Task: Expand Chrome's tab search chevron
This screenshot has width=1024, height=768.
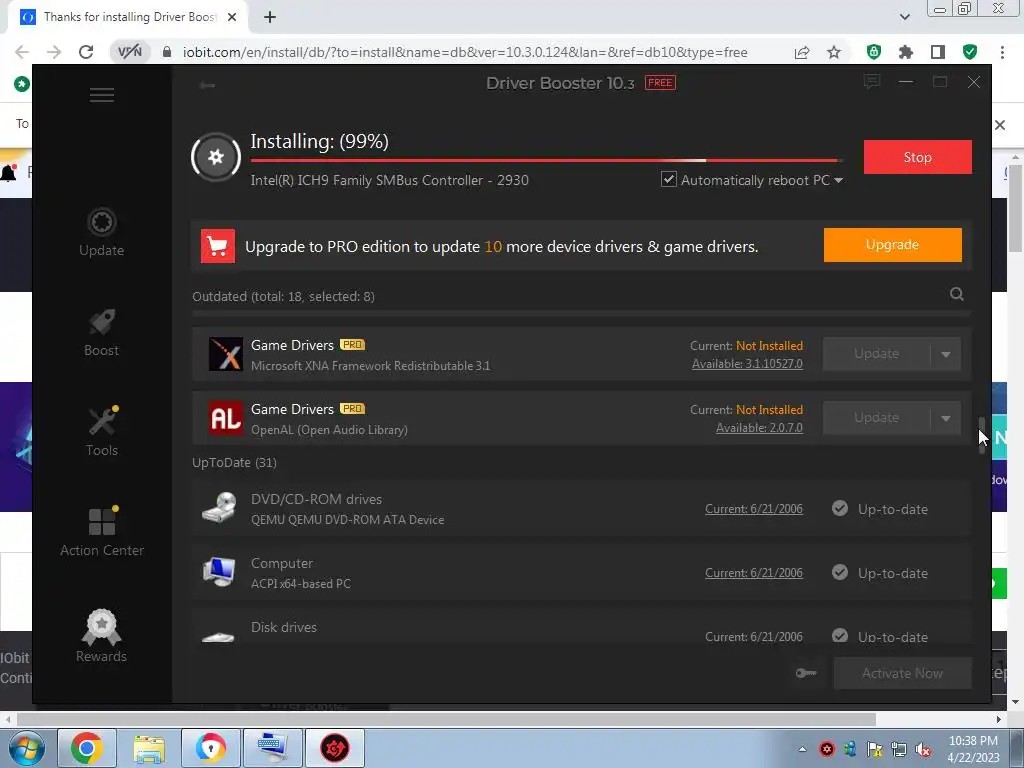Action: [x=904, y=17]
